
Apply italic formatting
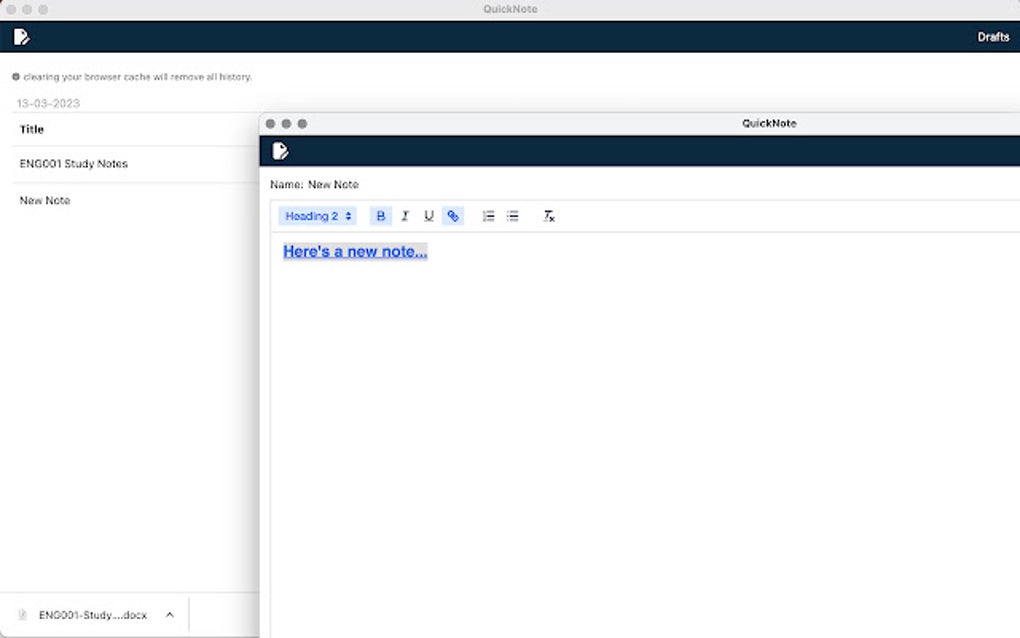pyautogui.click(x=405, y=215)
